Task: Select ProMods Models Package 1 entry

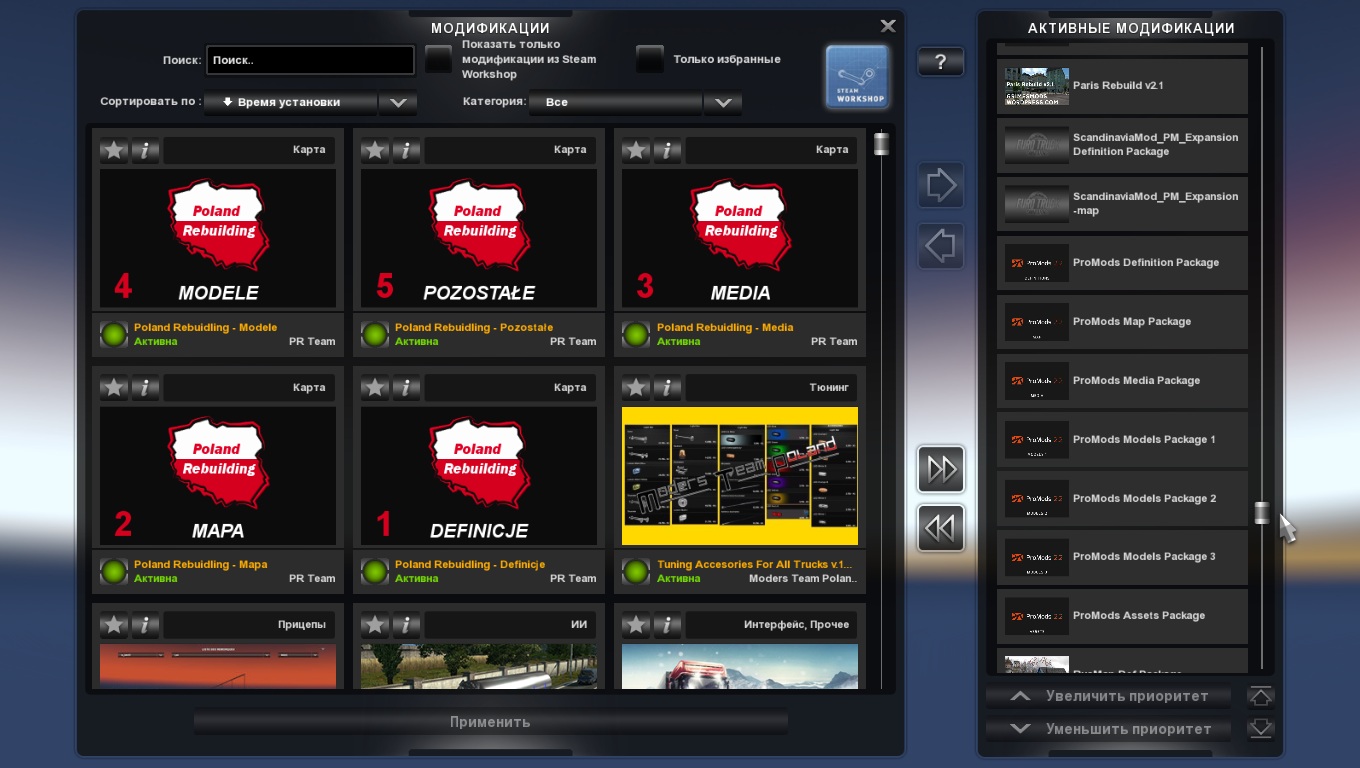Action: click(1122, 440)
